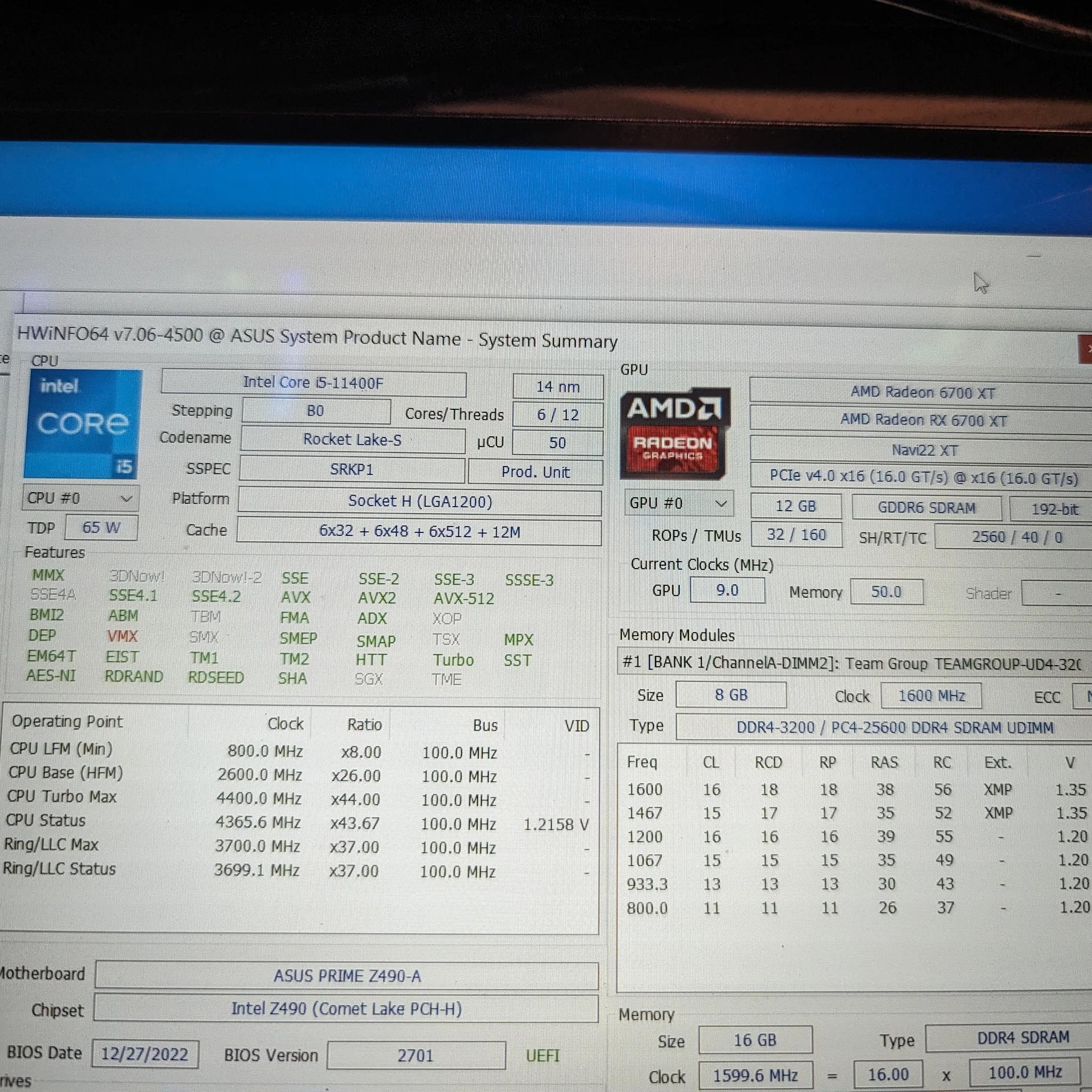
Task: Select the Ring/LLC Max row
Action: pos(297,846)
